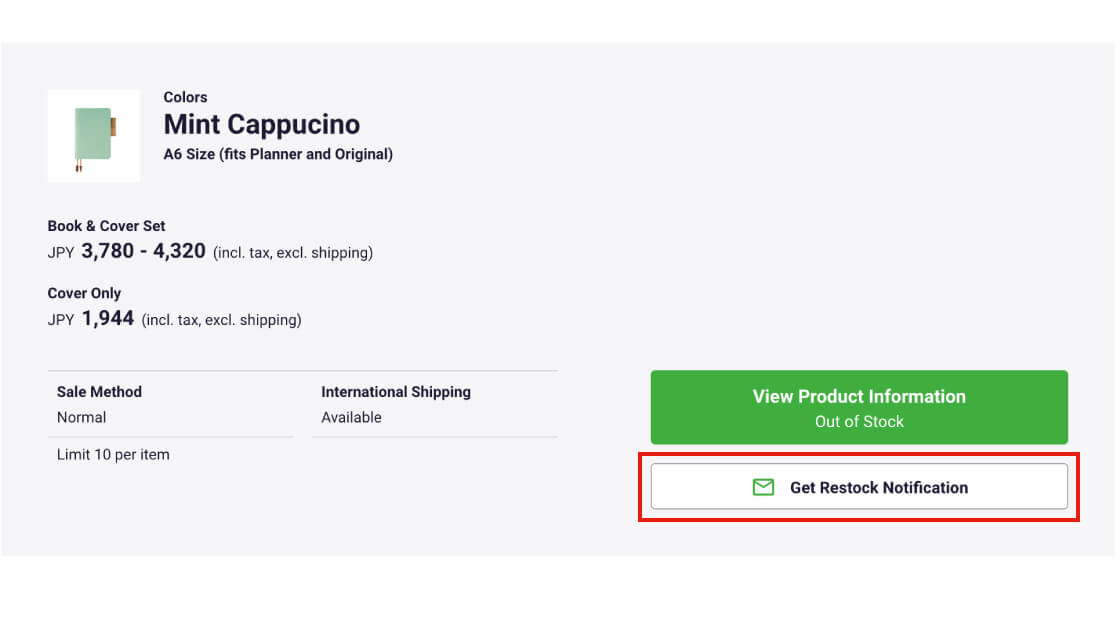Click the Sale Method label

99,392
